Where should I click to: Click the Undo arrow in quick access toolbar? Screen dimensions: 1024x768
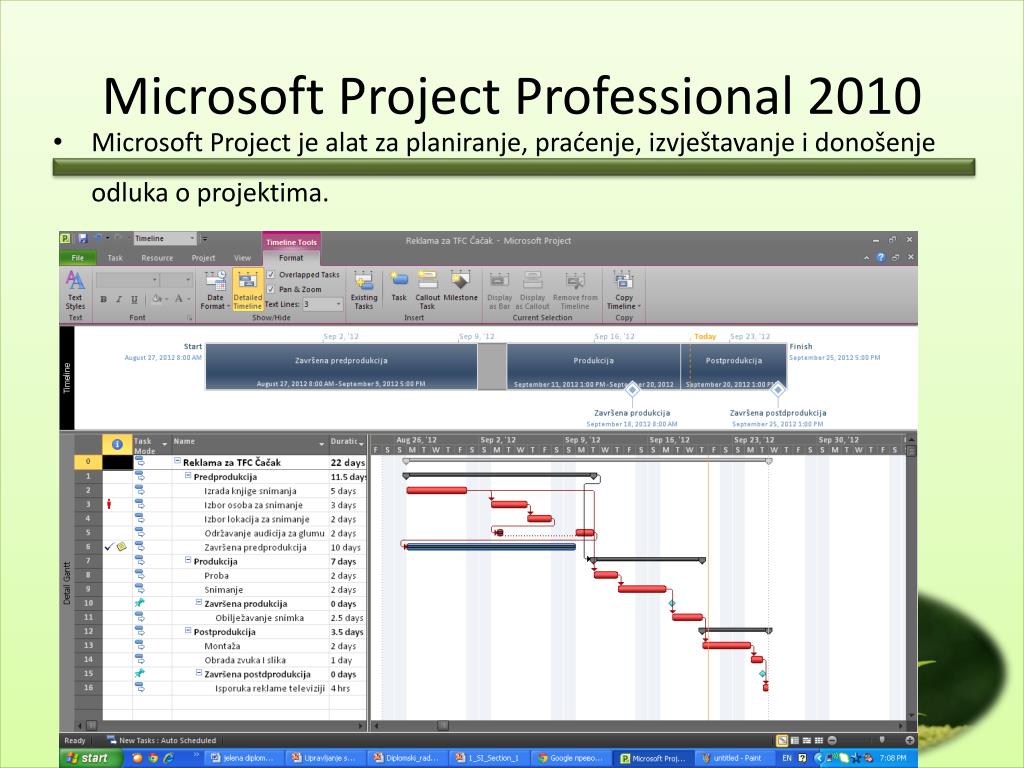tap(98, 239)
